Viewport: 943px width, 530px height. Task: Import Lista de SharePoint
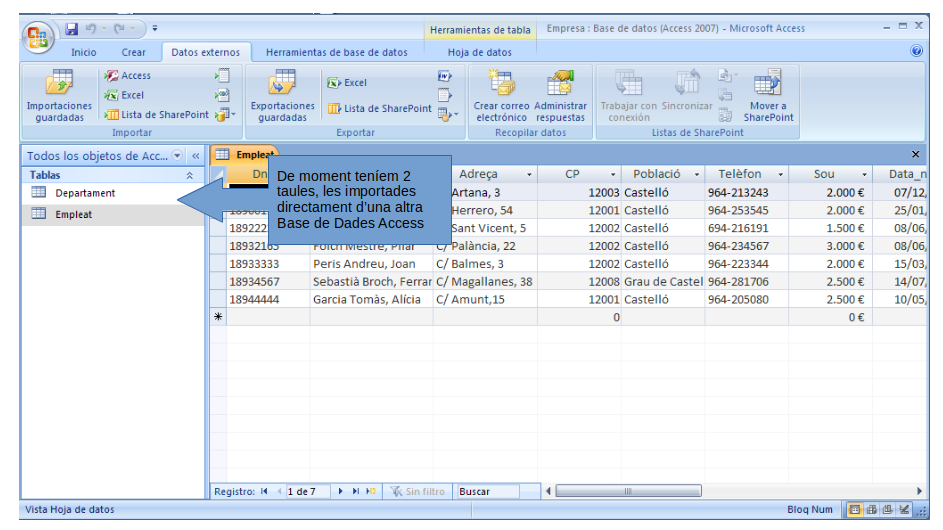tap(156, 114)
